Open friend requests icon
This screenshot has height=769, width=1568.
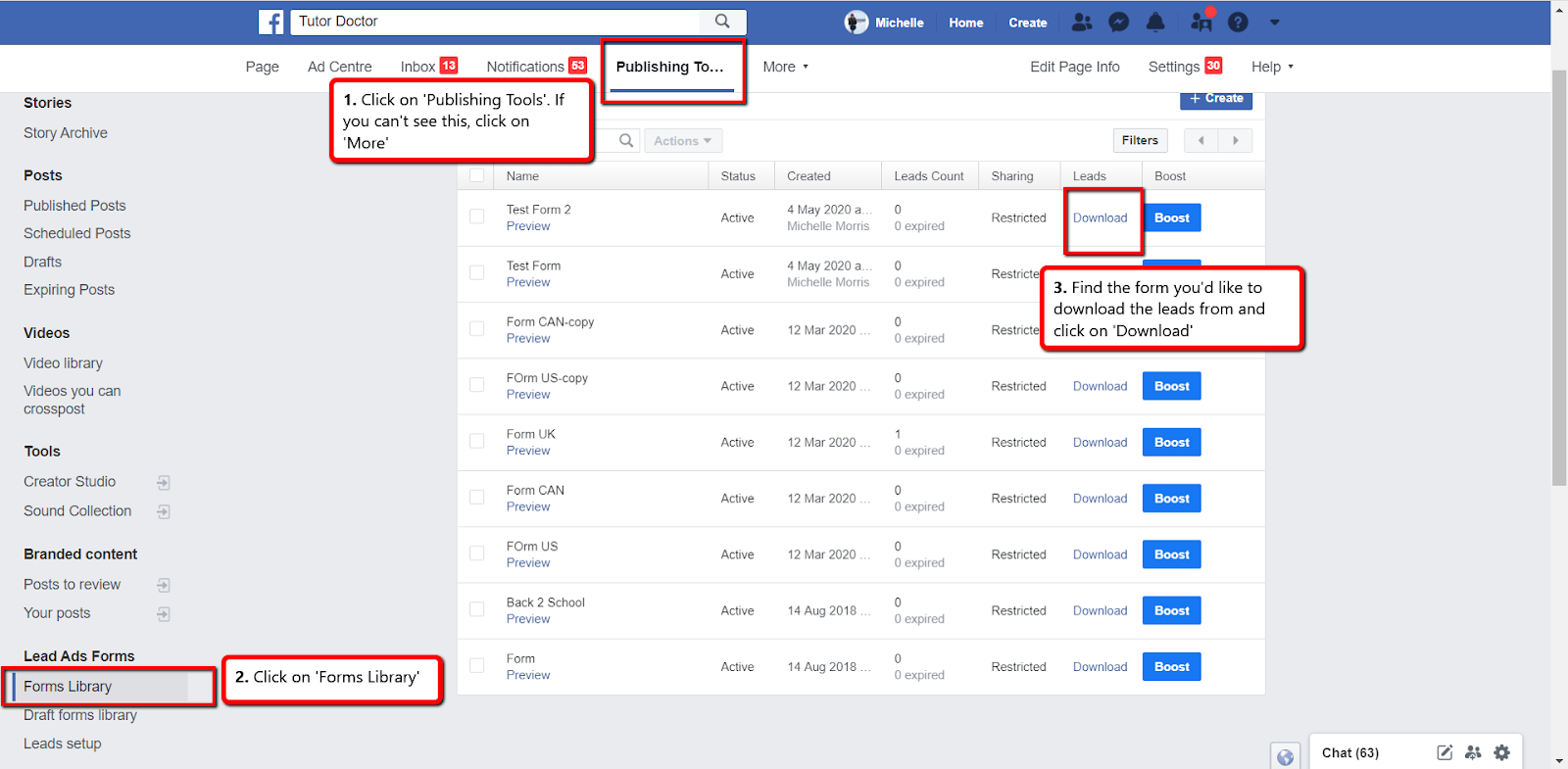pos(1082,23)
